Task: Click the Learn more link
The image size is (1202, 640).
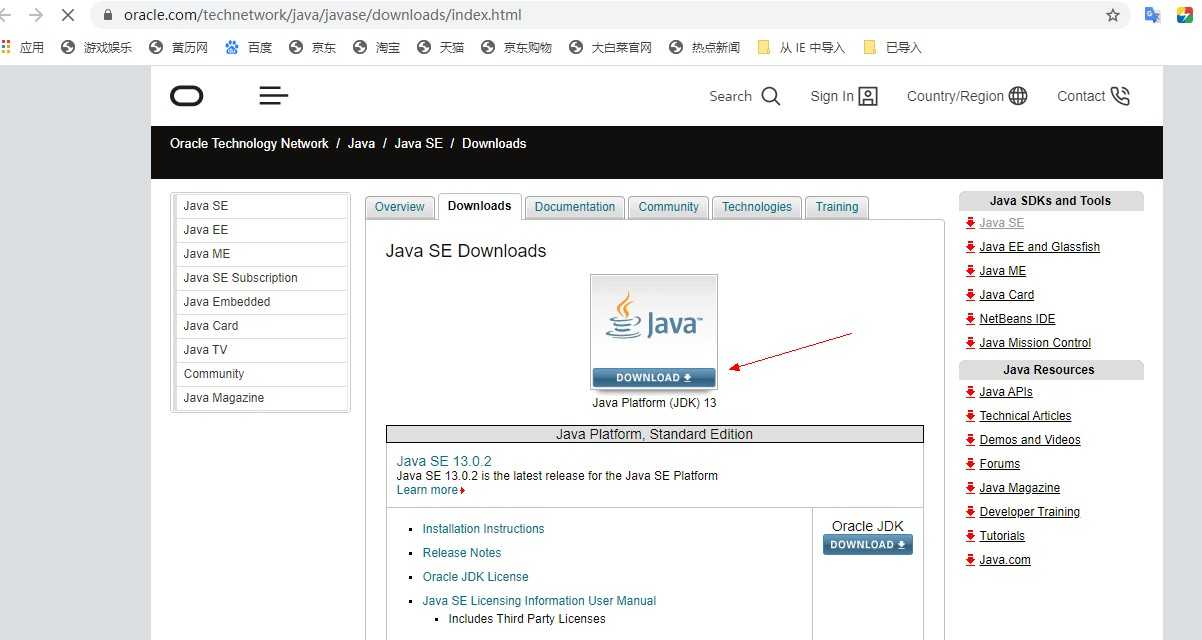Action: 427,490
